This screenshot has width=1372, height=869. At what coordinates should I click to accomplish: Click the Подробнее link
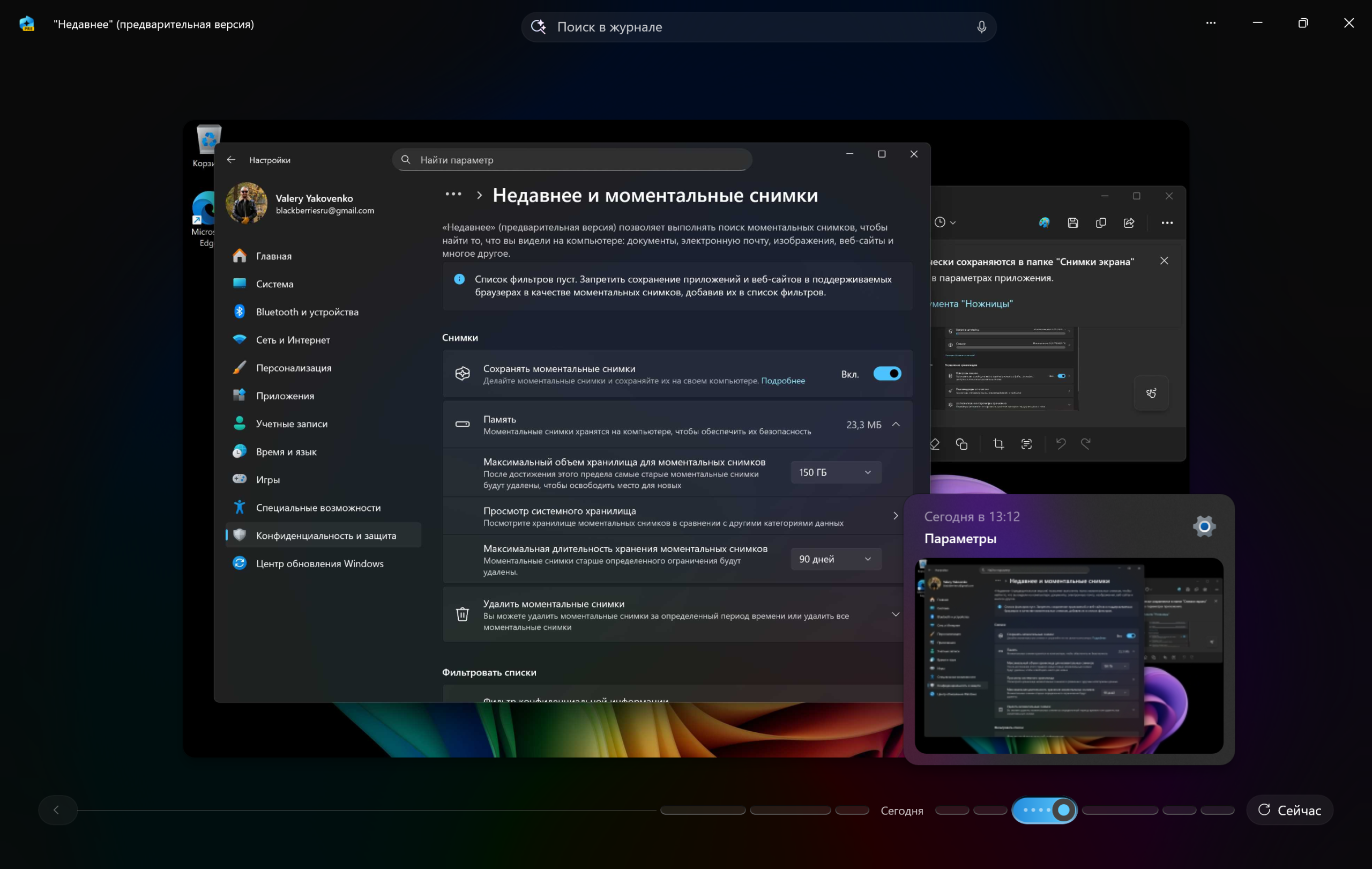(x=783, y=381)
